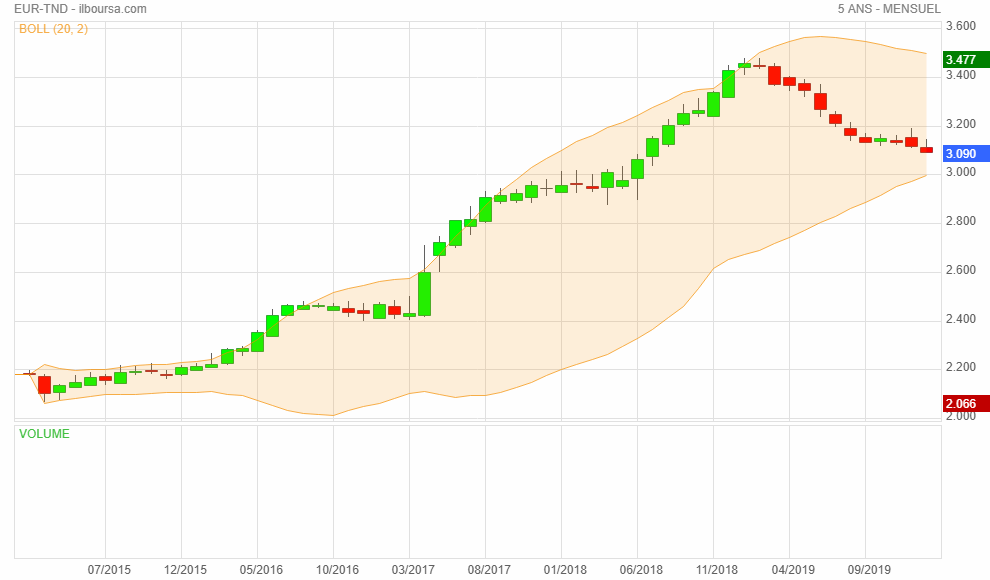Click the EUR-TND - ilboursa.com chart title

80,9
